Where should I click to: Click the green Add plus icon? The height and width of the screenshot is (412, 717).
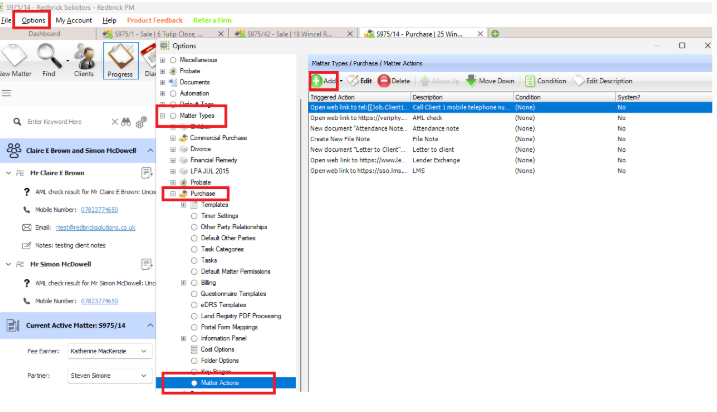[x=316, y=81]
